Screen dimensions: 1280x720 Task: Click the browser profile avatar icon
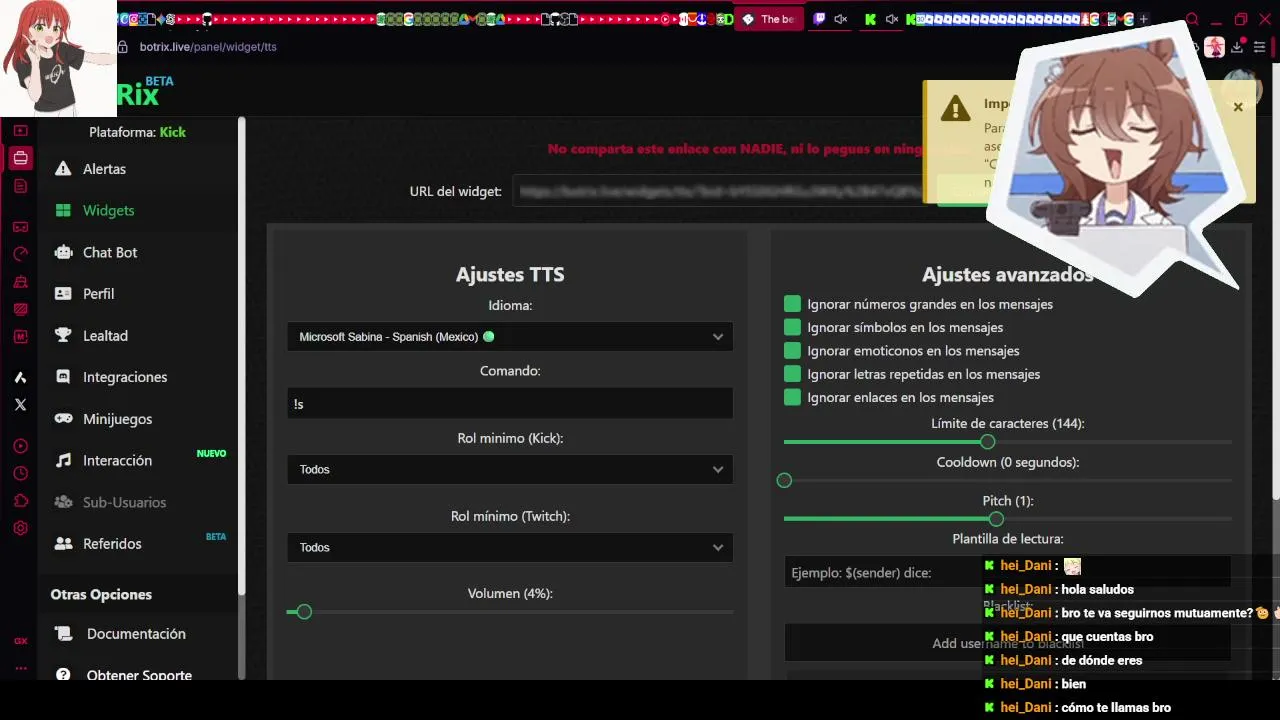1215,47
